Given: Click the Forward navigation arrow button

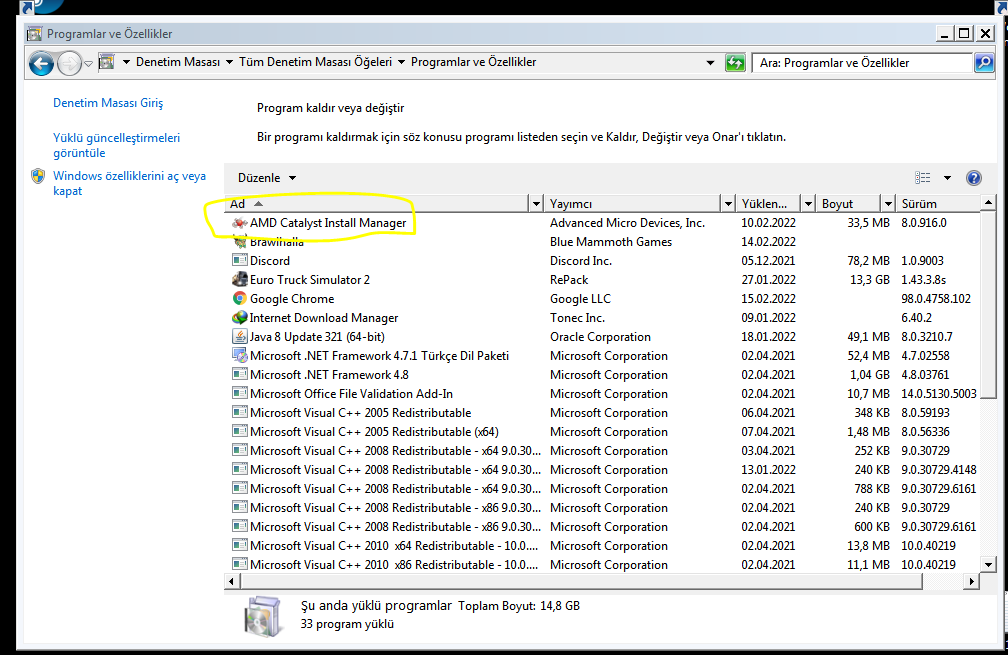Looking at the screenshot, I should pyautogui.click(x=69, y=63).
